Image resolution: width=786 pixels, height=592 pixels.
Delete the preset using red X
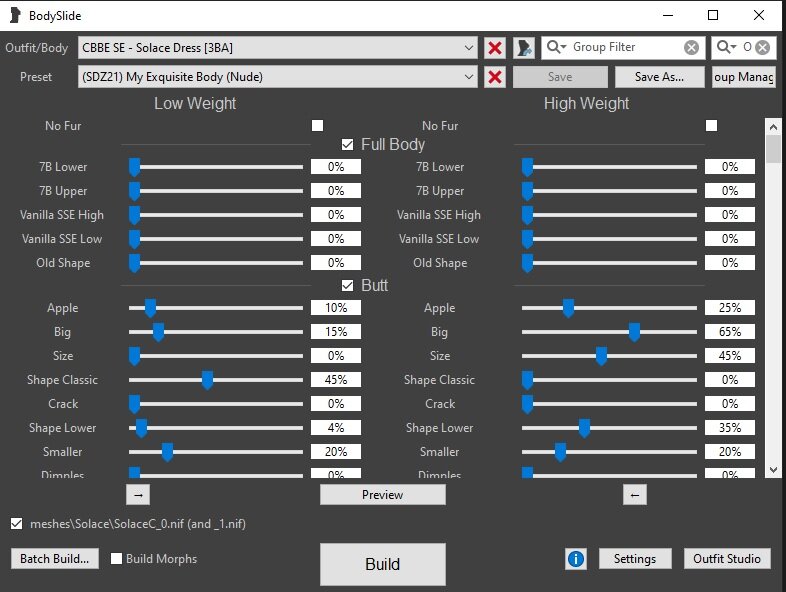click(x=495, y=77)
